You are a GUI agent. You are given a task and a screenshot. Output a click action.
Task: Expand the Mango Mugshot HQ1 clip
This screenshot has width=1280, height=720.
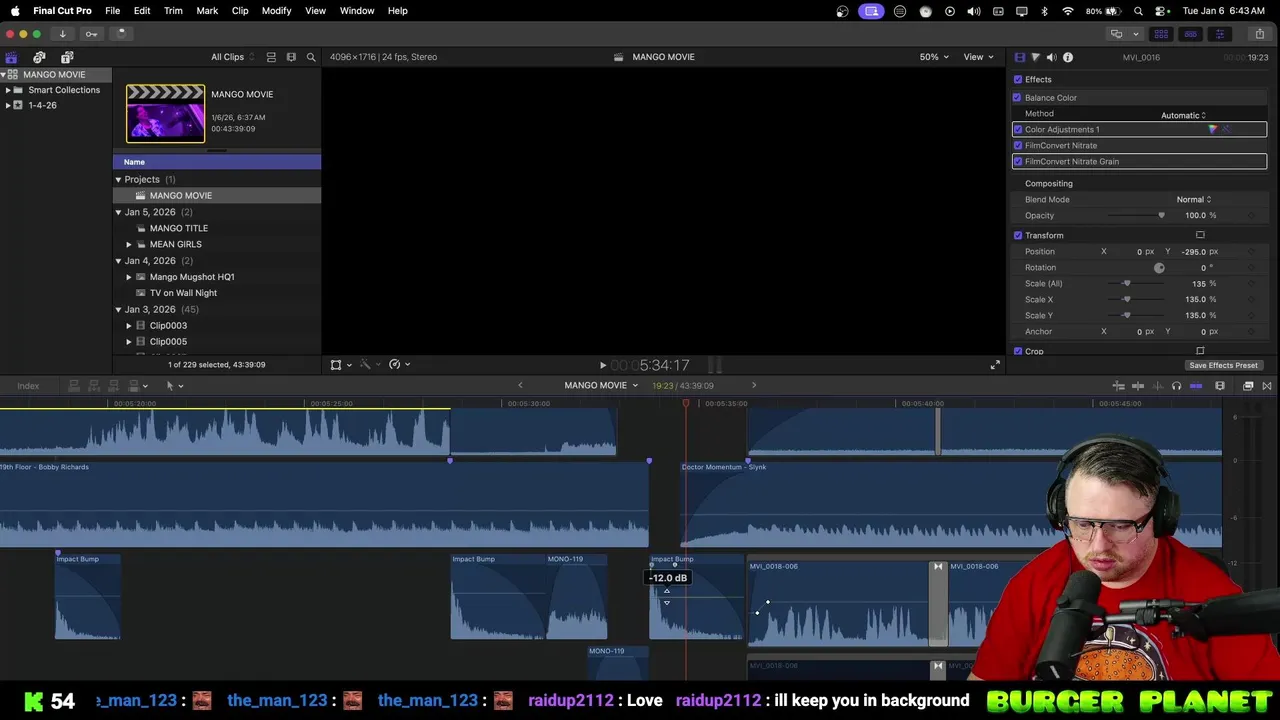click(x=128, y=277)
